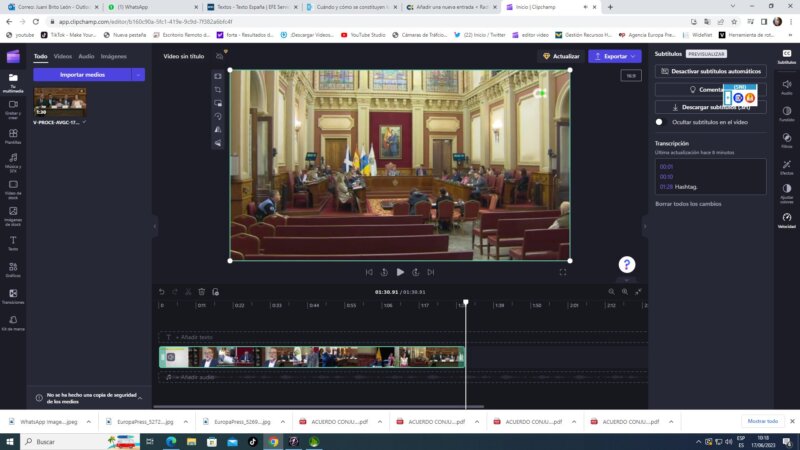
Task: Redo the timeline action
Action: (x=175, y=292)
